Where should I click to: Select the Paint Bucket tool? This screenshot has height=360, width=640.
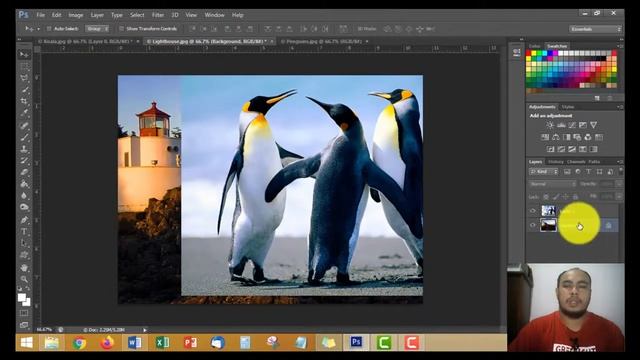coord(24,184)
